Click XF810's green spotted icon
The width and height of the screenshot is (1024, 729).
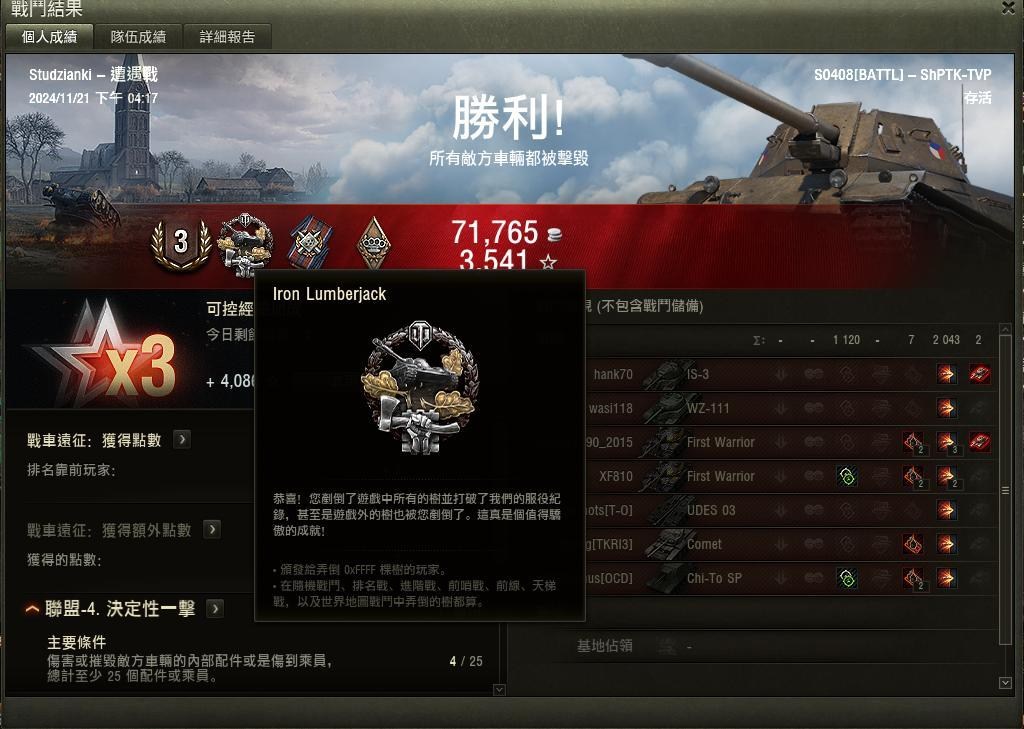click(x=847, y=476)
